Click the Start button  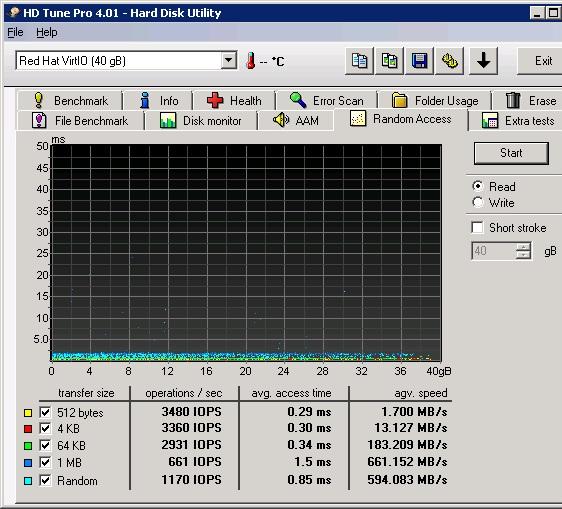[511, 153]
